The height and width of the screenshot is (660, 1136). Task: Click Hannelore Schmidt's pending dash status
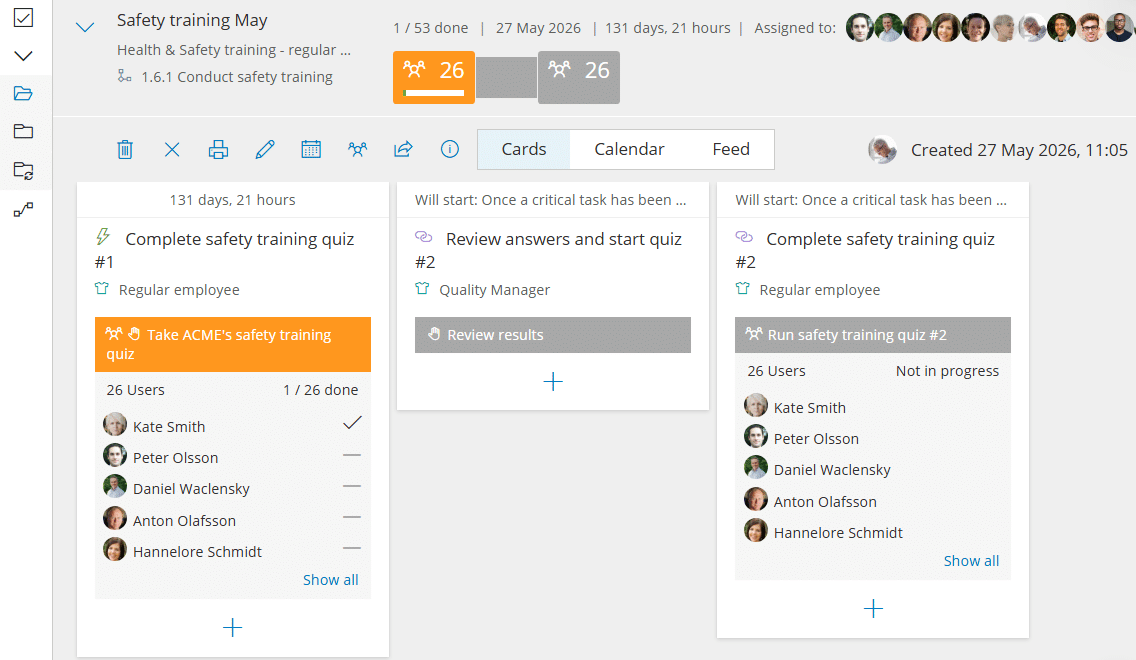tap(352, 548)
